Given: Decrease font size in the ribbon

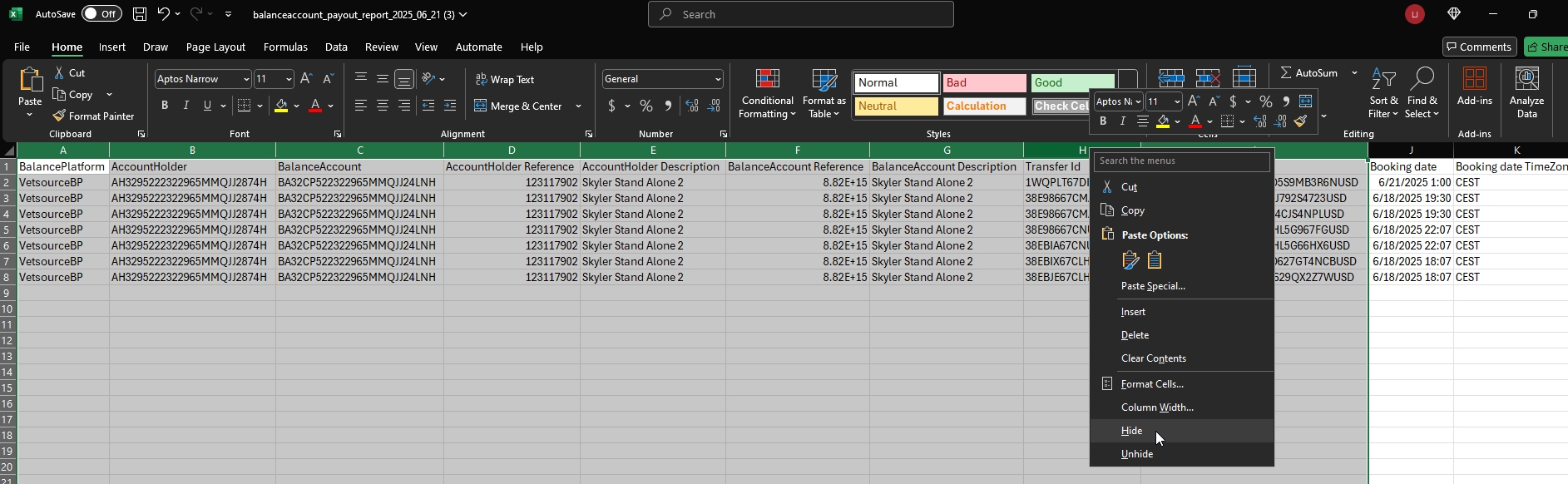Looking at the screenshot, I should [328, 79].
